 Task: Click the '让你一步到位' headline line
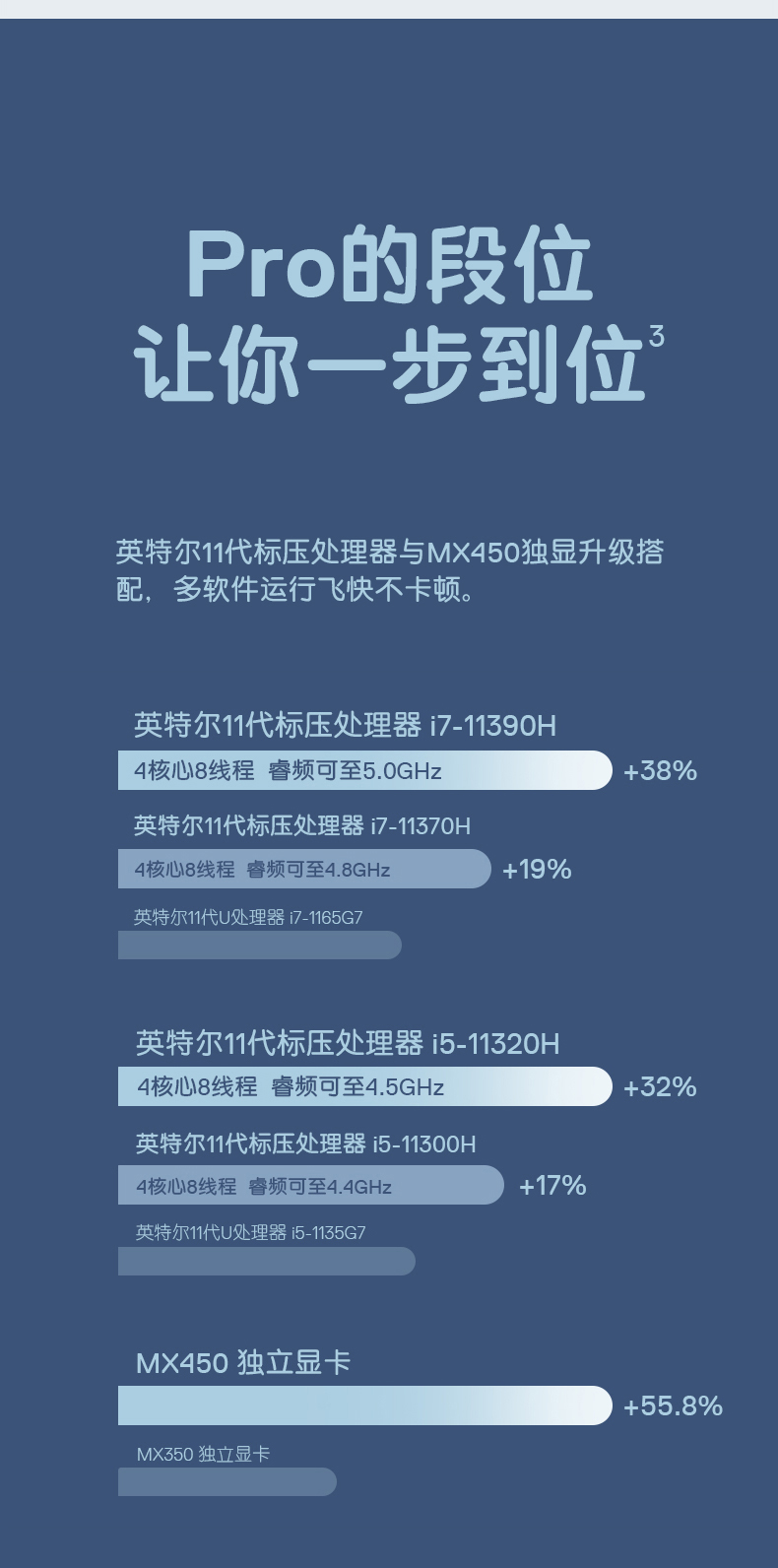click(x=390, y=365)
